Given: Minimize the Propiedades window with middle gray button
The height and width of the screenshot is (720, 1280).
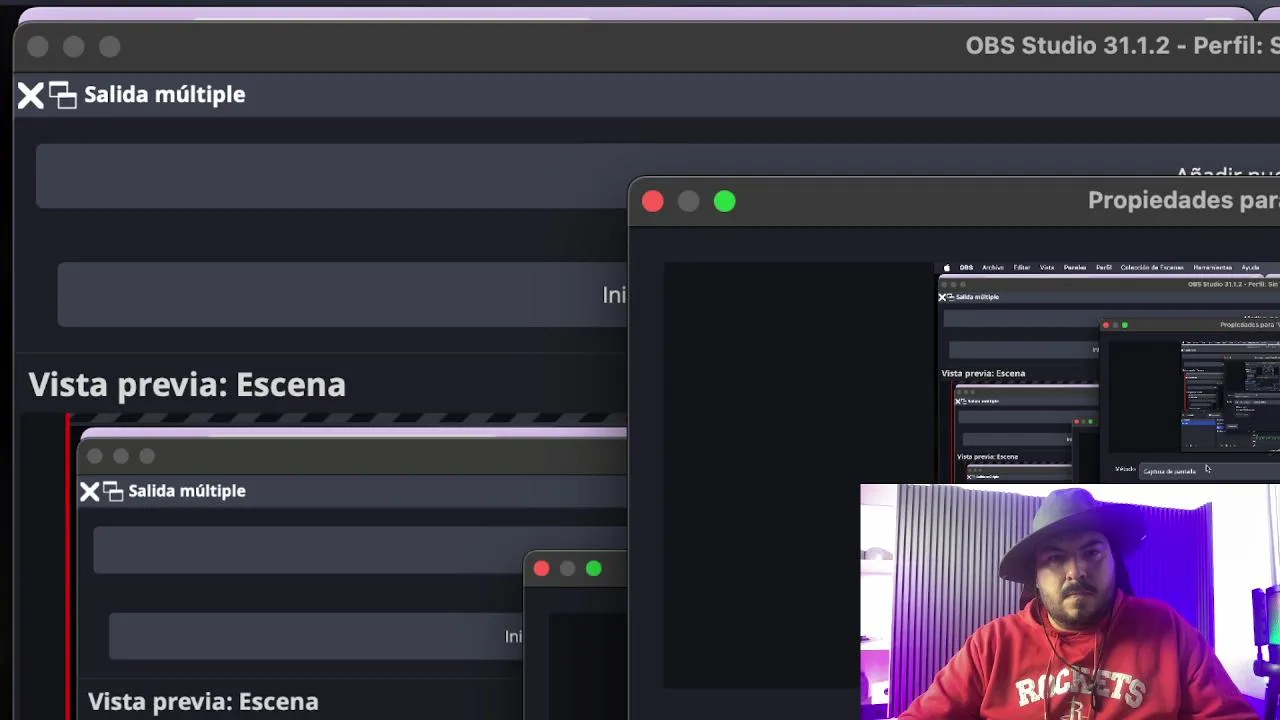Looking at the screenshot, I should [x=688, y=202].
